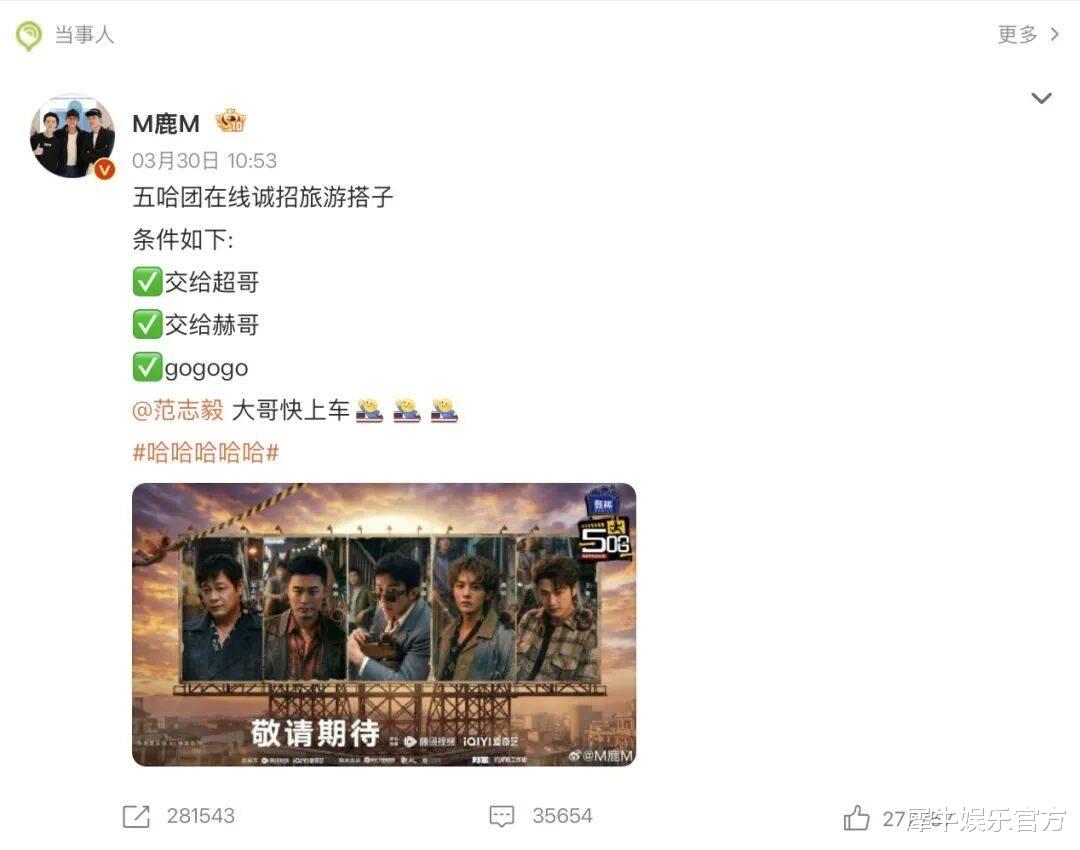Click green checkmark beside 交给超哥
The height and width of the screenshot is (850, 1080).
coord(147,282)
